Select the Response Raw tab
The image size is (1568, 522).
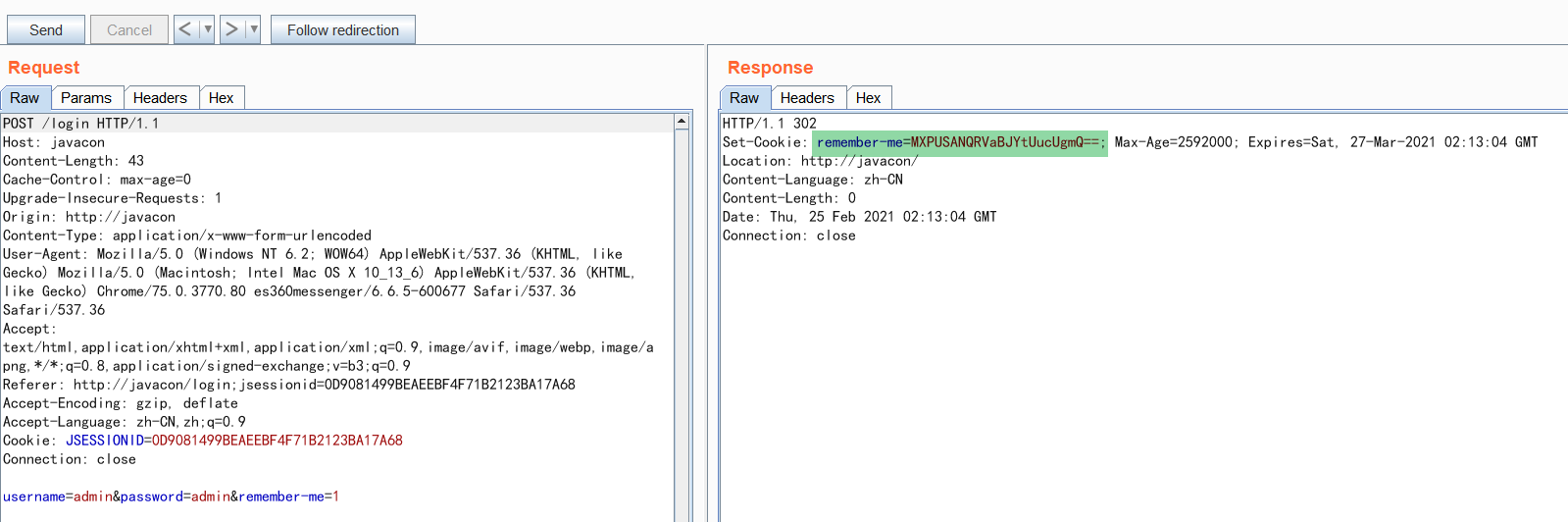(x=744, y=98)
